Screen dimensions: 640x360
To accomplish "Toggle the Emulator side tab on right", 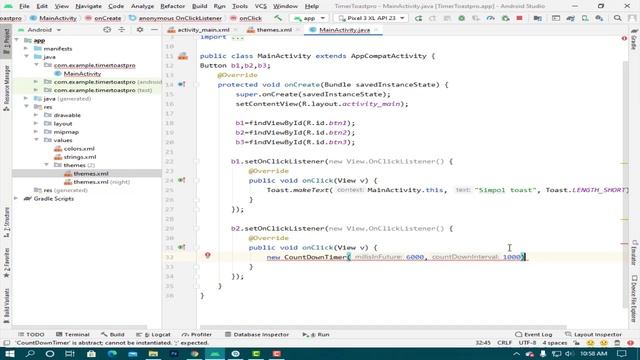I will point(634,252).
